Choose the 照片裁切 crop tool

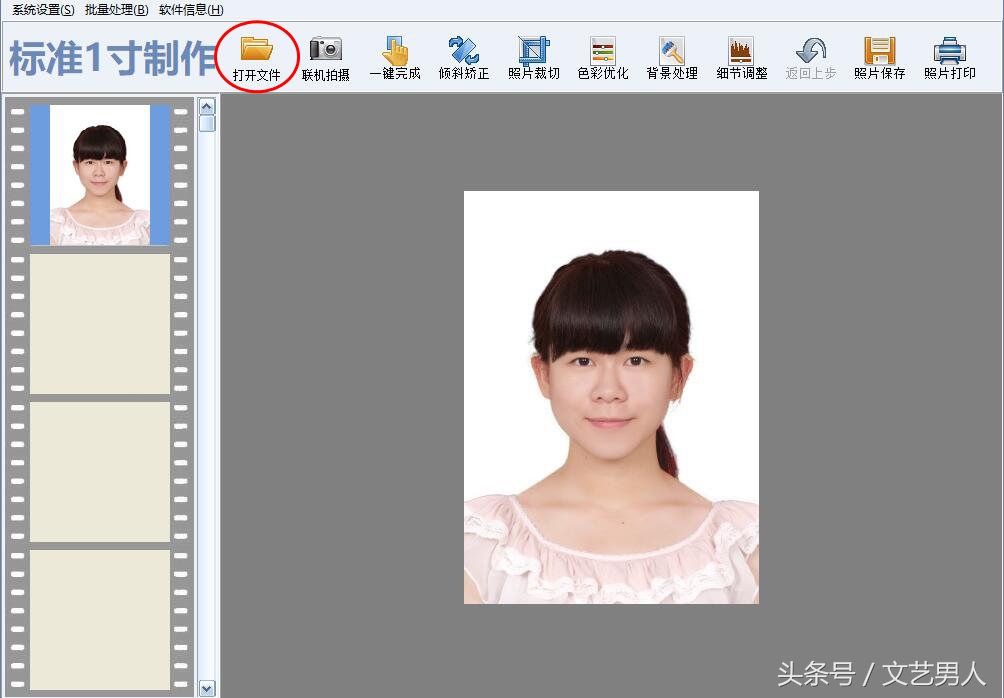click(x=533, y=58)
